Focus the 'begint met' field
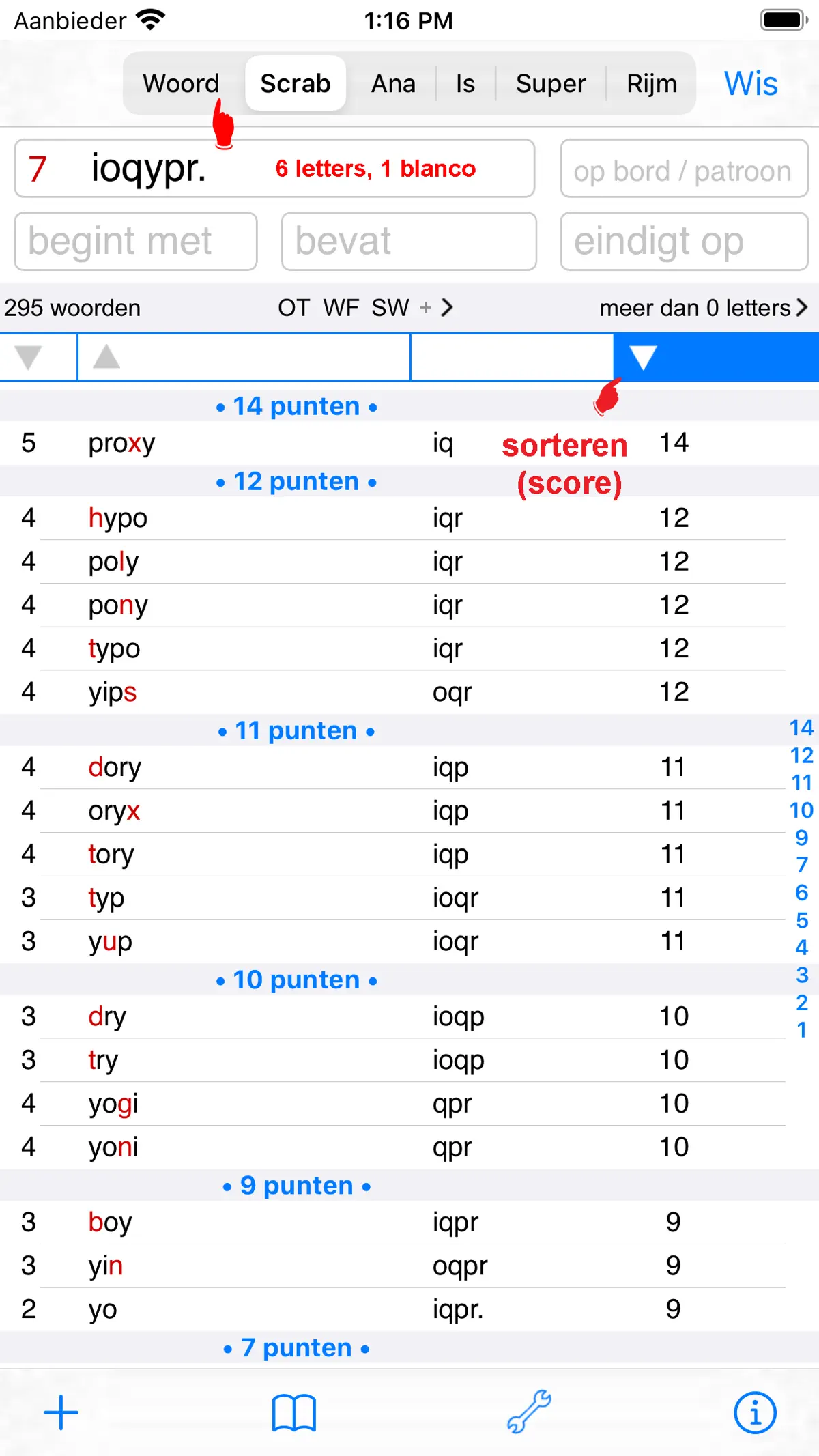This screenshot has height=1456, width=819. (x=136, y=241)
